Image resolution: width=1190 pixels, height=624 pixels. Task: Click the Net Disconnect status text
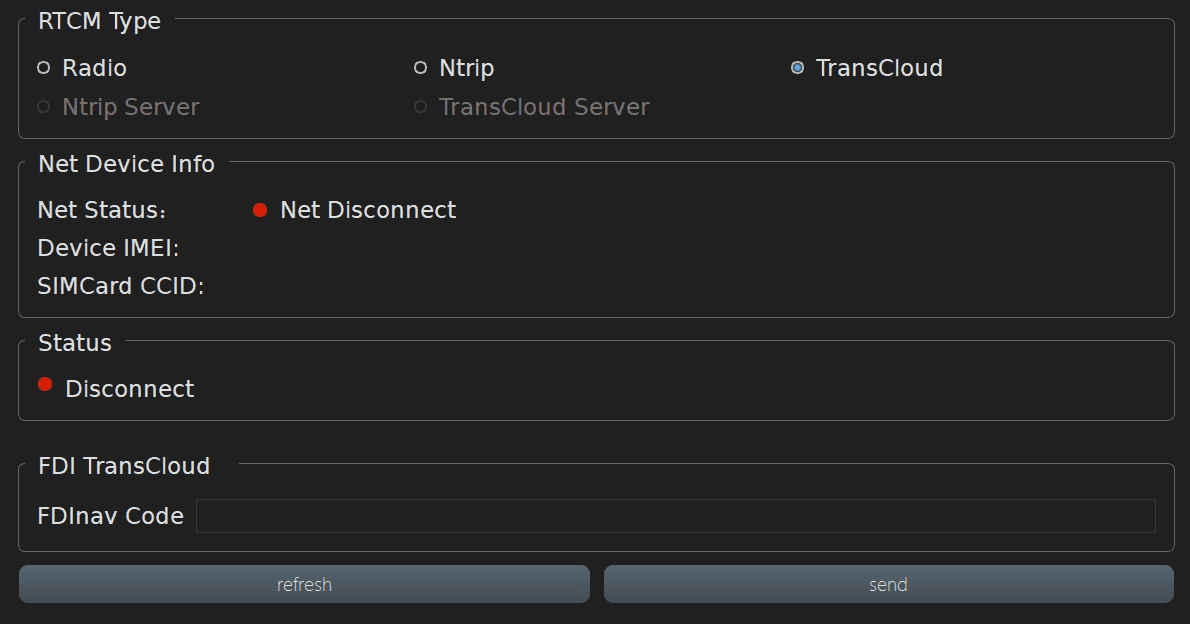(x=368, y=210)
